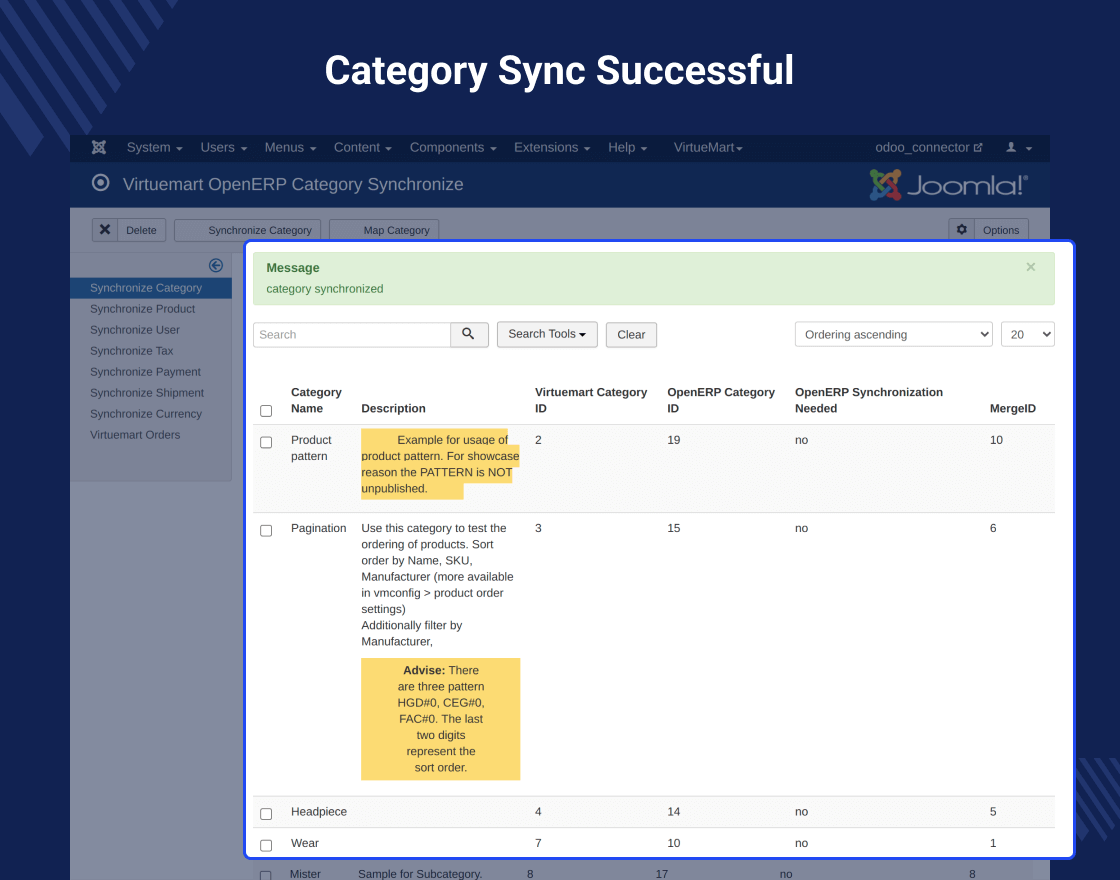Open odoo_connector external site link

coord(929,148)
